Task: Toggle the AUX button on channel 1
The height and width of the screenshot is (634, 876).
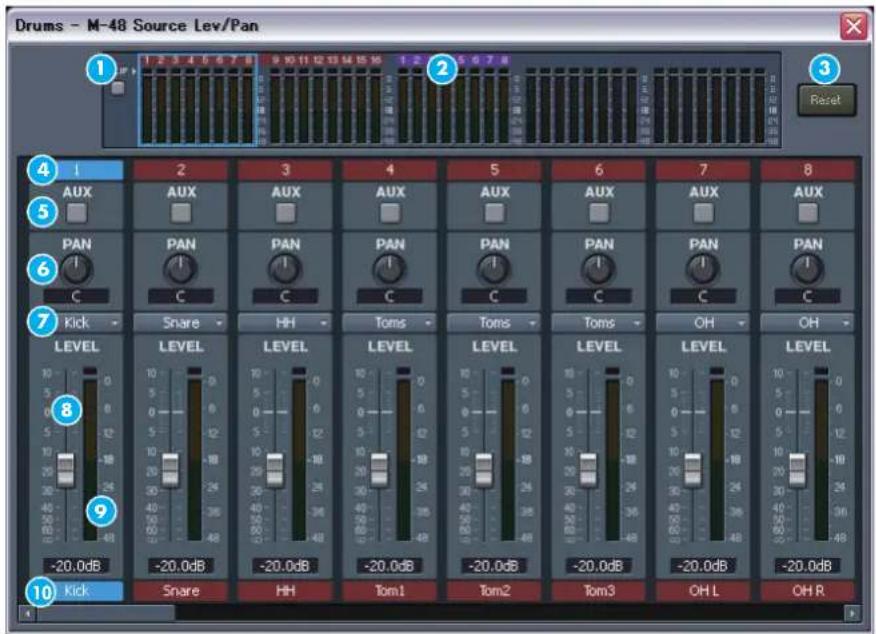Action: pyautogui.click(x=77, y=212)
